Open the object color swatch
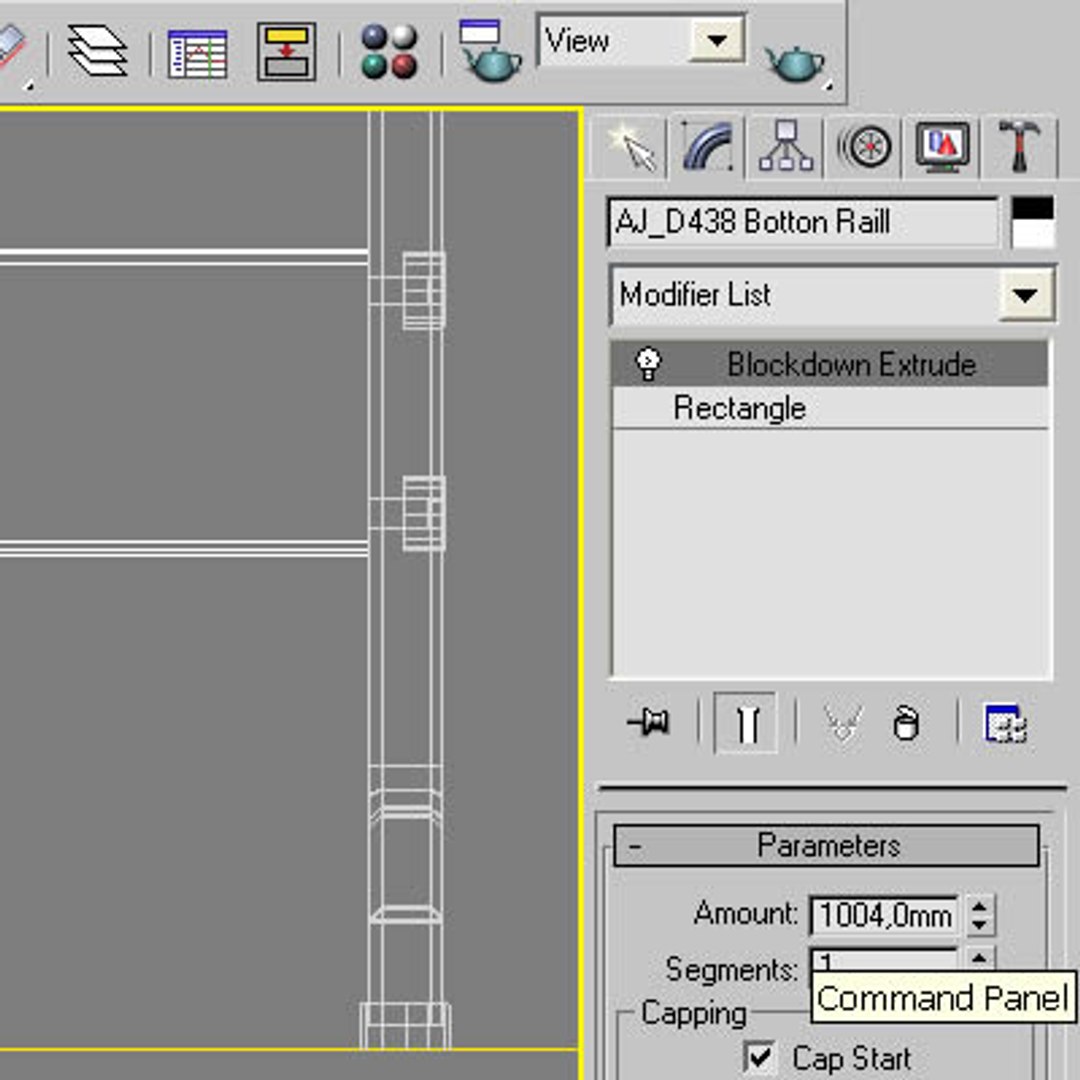The width and height of the screenshot is (1080, 1080). 1032,222
